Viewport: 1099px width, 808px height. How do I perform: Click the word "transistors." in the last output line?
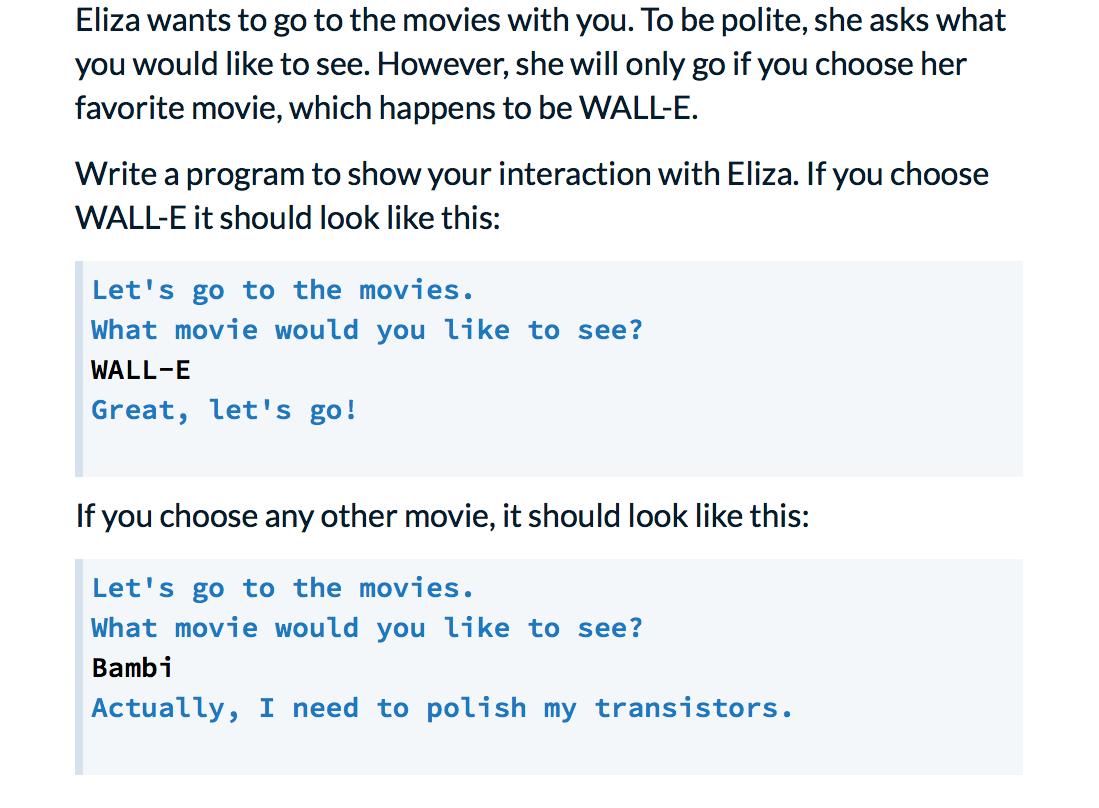[x=694, y=708]
